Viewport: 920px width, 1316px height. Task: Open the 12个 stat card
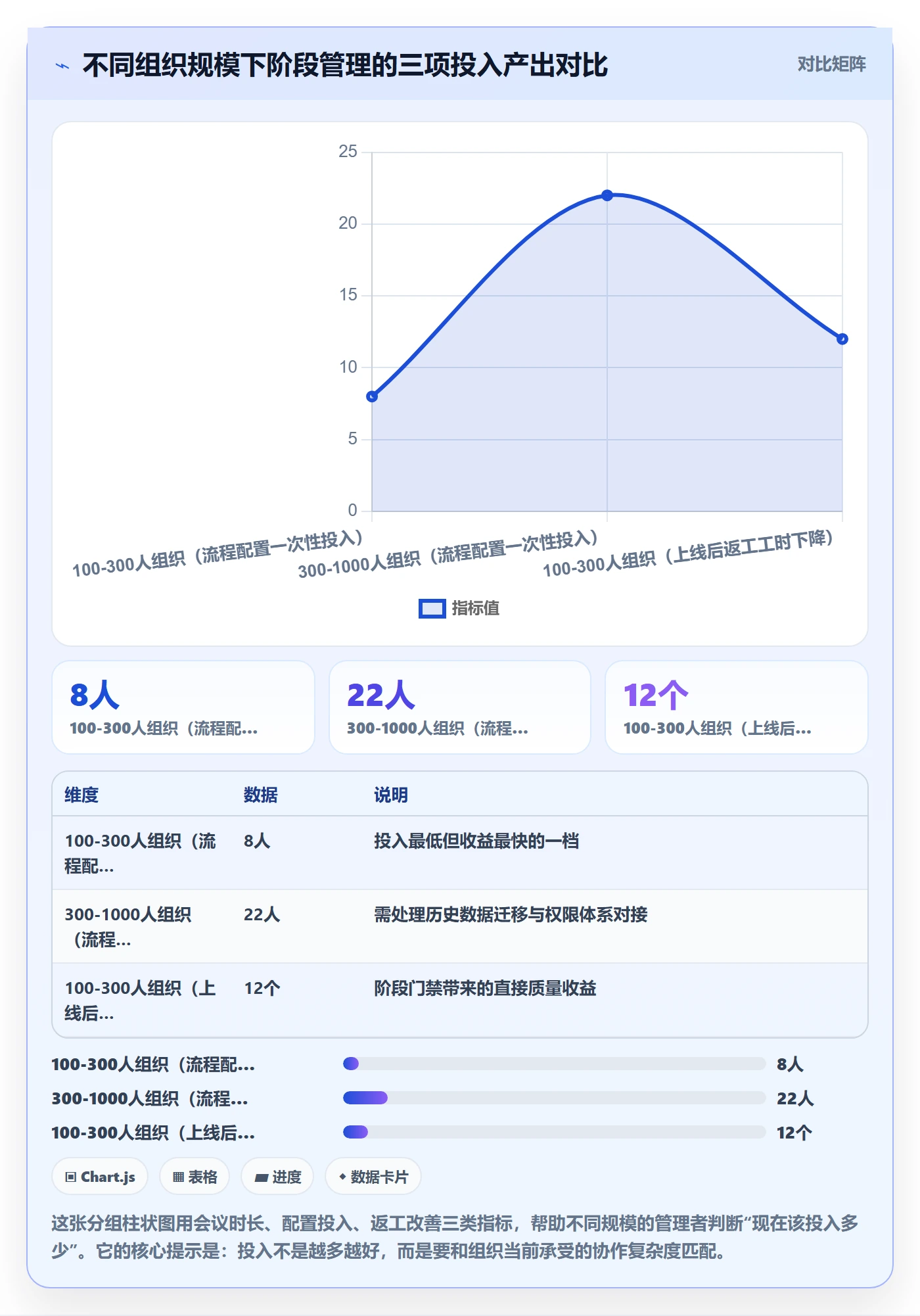[737, 707]
